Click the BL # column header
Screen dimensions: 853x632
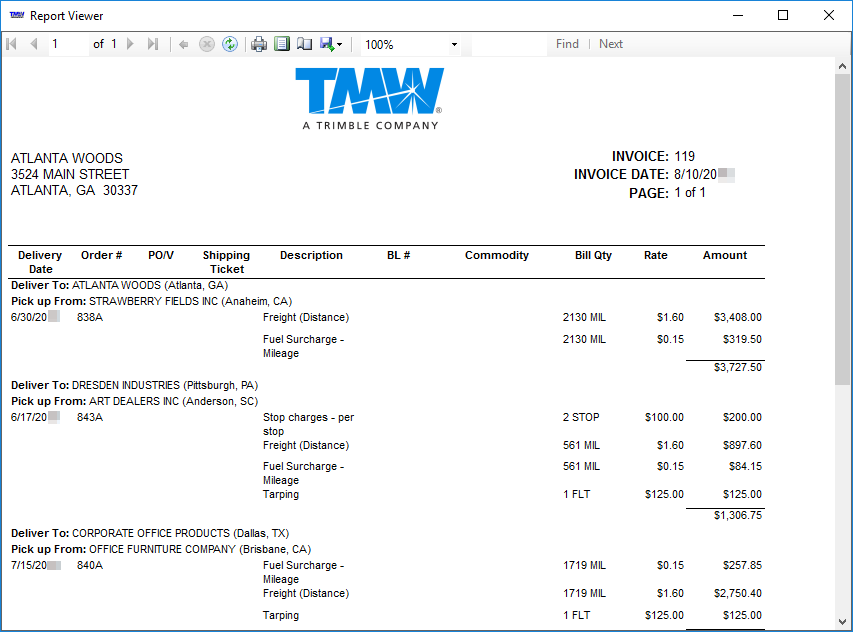coord(398,255)
